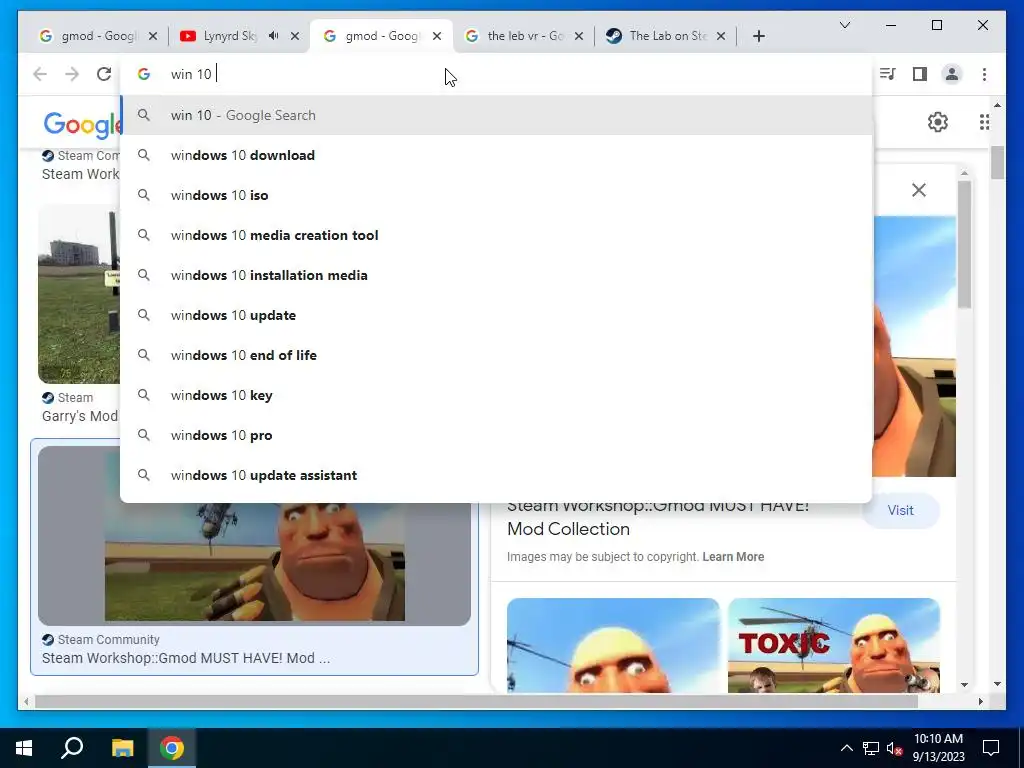Close The Lab on Steam tab
Viewport: 1024px width, 768px height.
point(721,36)
